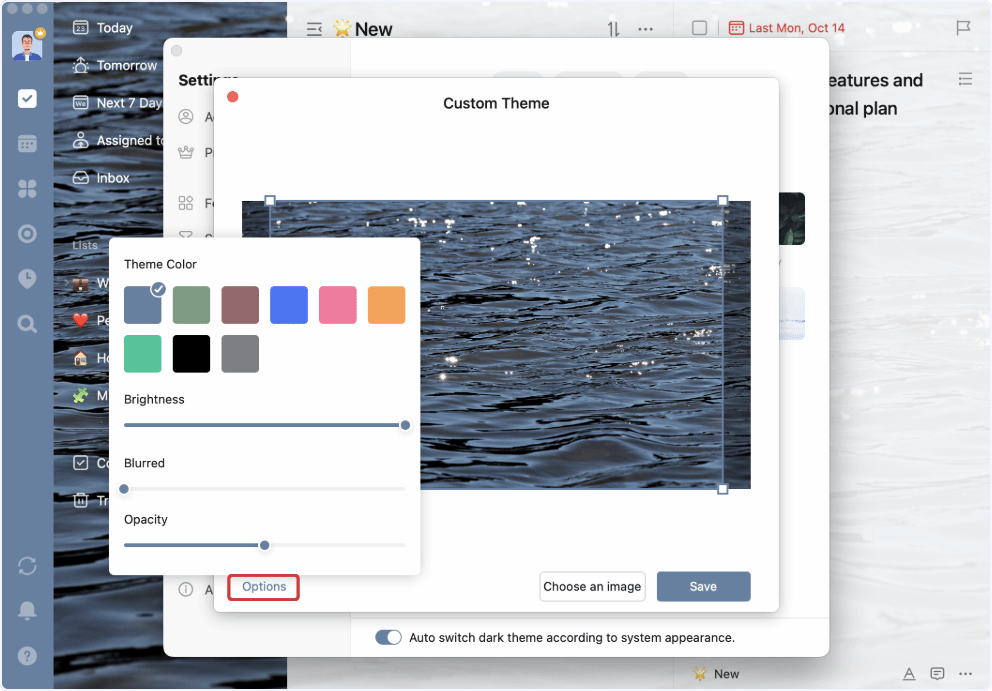Set priority with the flag icon

(x=963, y=28)
